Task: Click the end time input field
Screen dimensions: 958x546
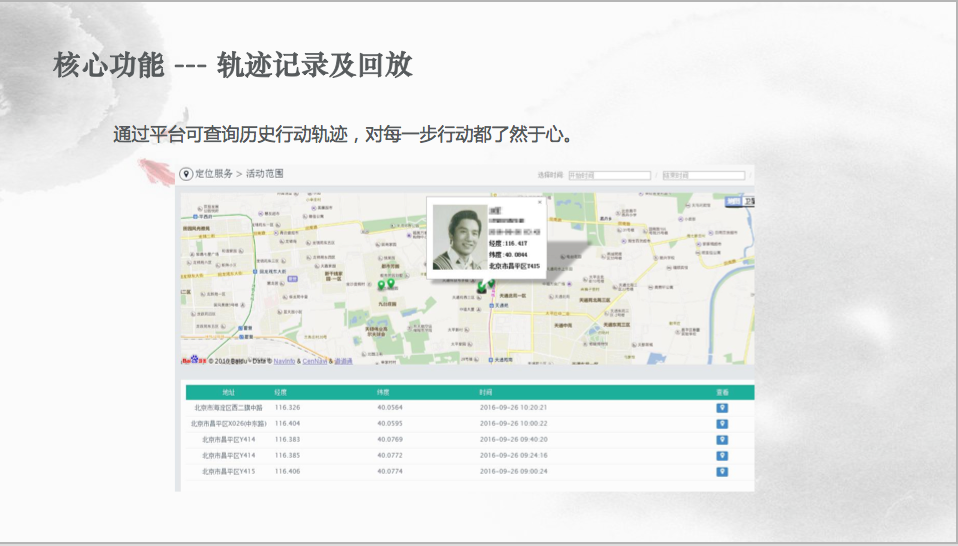Action: pyautogui.click(x=703, y=175)
